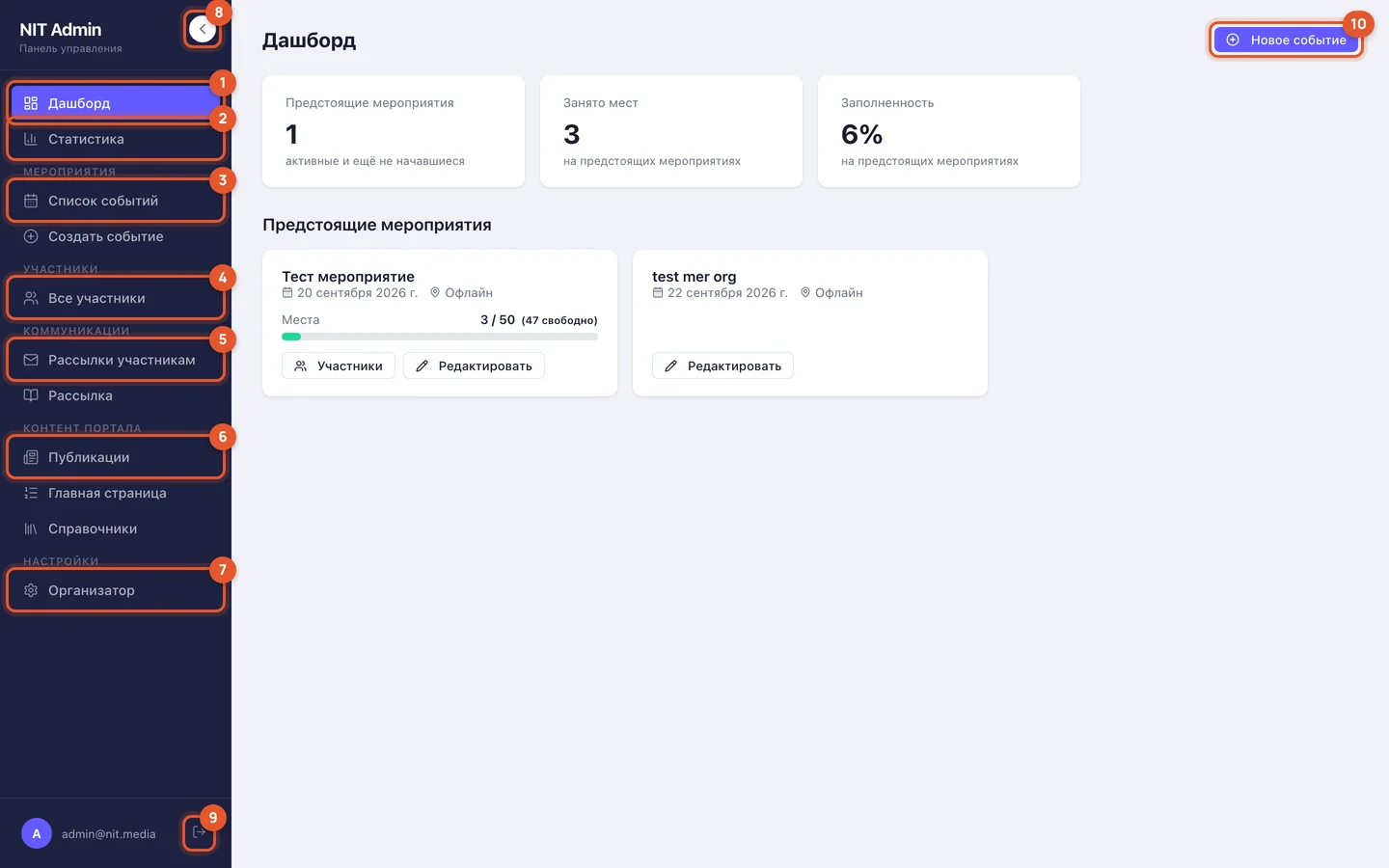Edit the Тест мероприятие event
1389x868 pixels.
coord(474,366)
